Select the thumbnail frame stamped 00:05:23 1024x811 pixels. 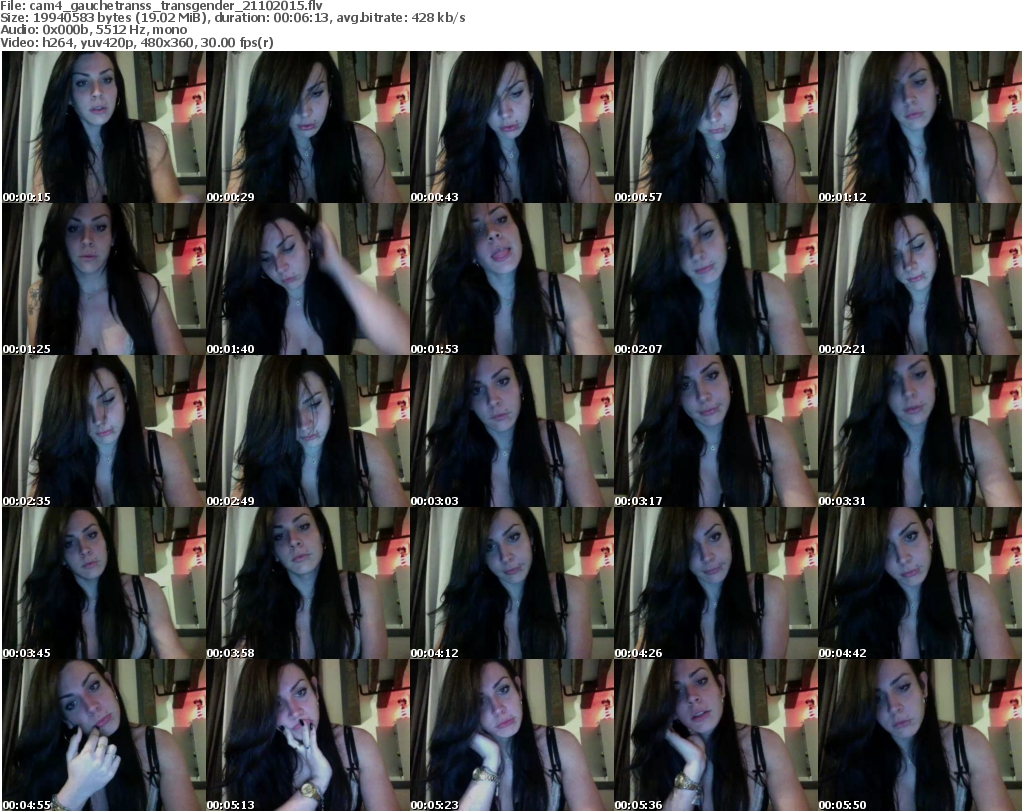click(x=511, y=735)
